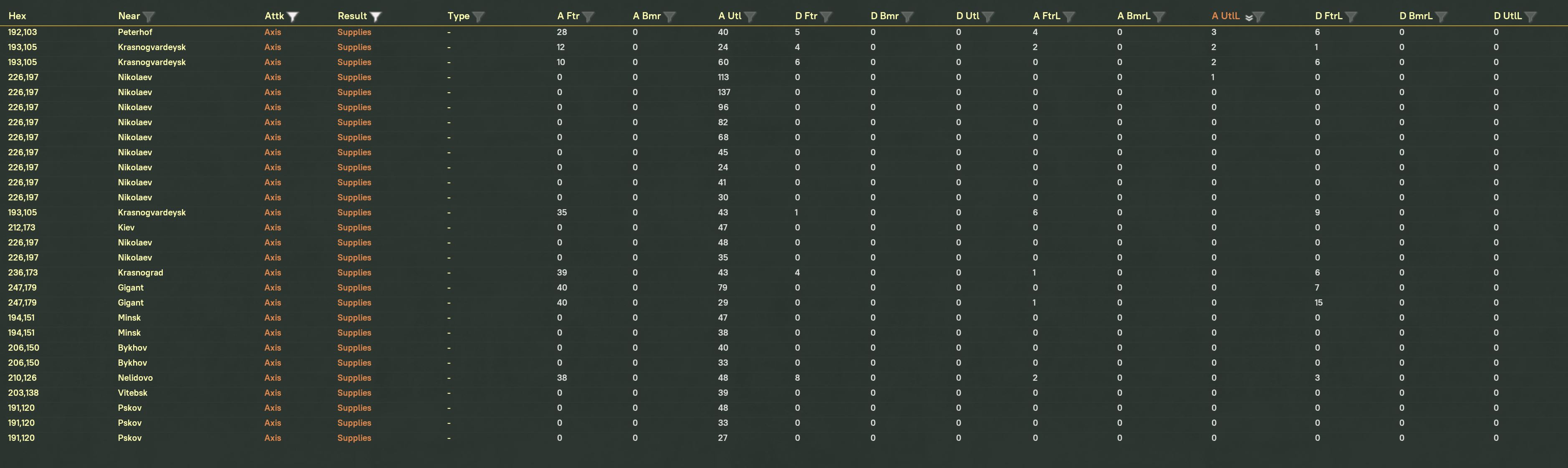Sort table by Hex column header

coord(17,16)
